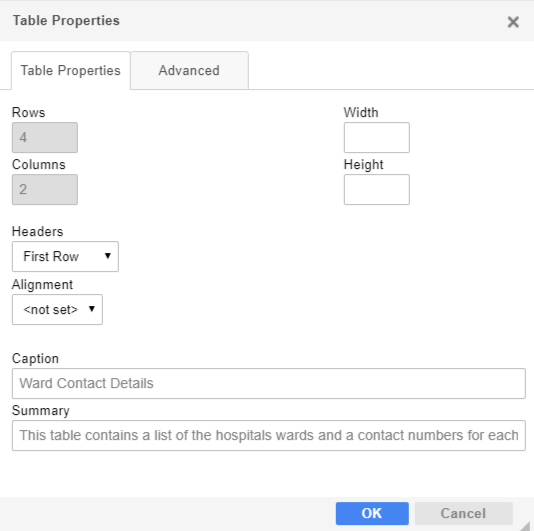Click the Cancel button
Image resolution: width=534 pixels, height=531 pixels.
tap(464, 513)
